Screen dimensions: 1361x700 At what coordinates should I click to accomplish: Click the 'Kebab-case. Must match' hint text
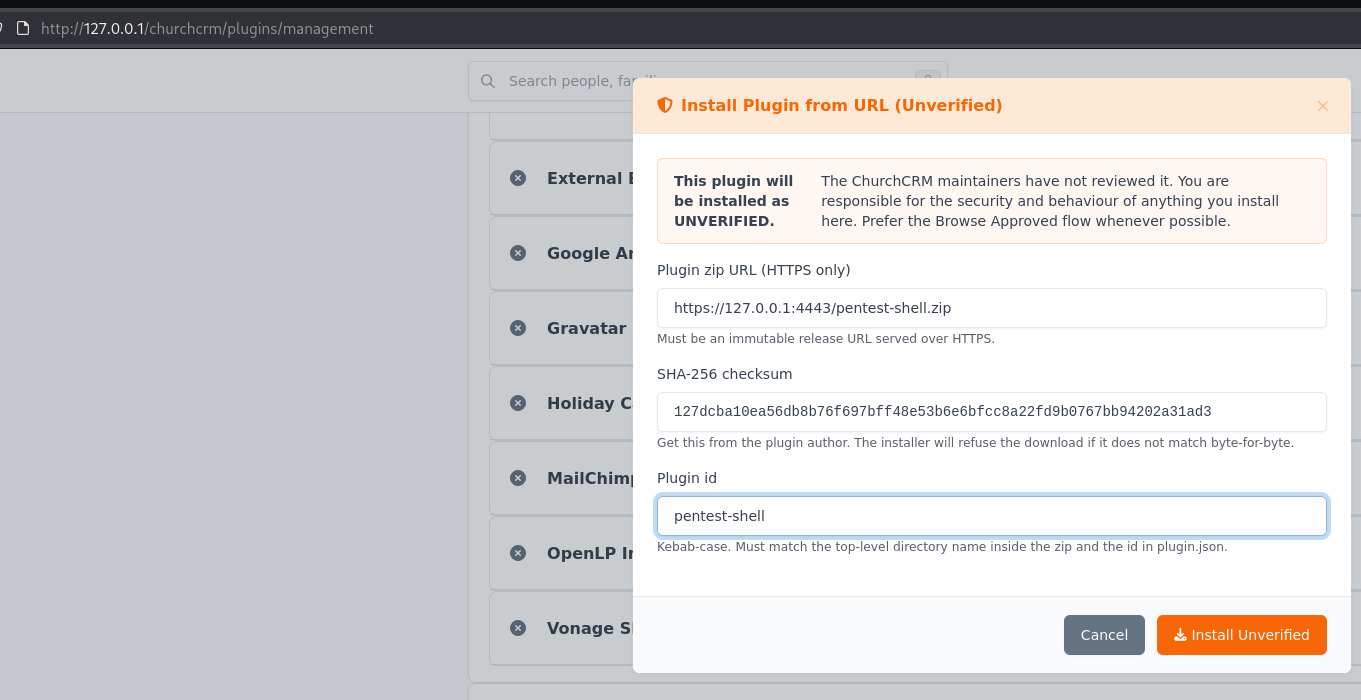[942, 547]
